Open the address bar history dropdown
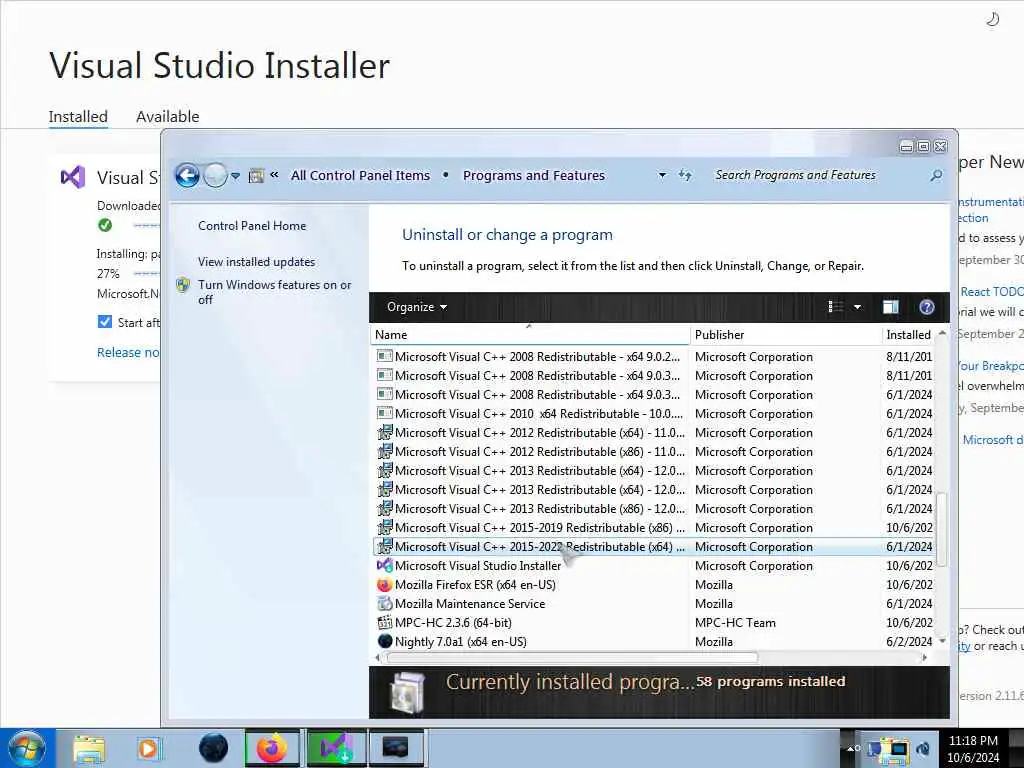1024x768 pixels. (x=662, y=175)
